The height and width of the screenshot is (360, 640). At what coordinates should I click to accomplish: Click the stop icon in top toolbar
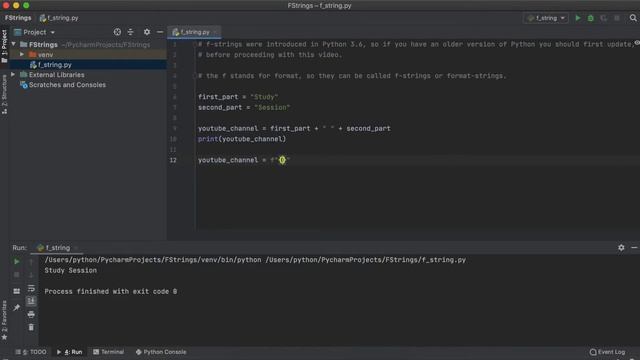pos(617,18)
